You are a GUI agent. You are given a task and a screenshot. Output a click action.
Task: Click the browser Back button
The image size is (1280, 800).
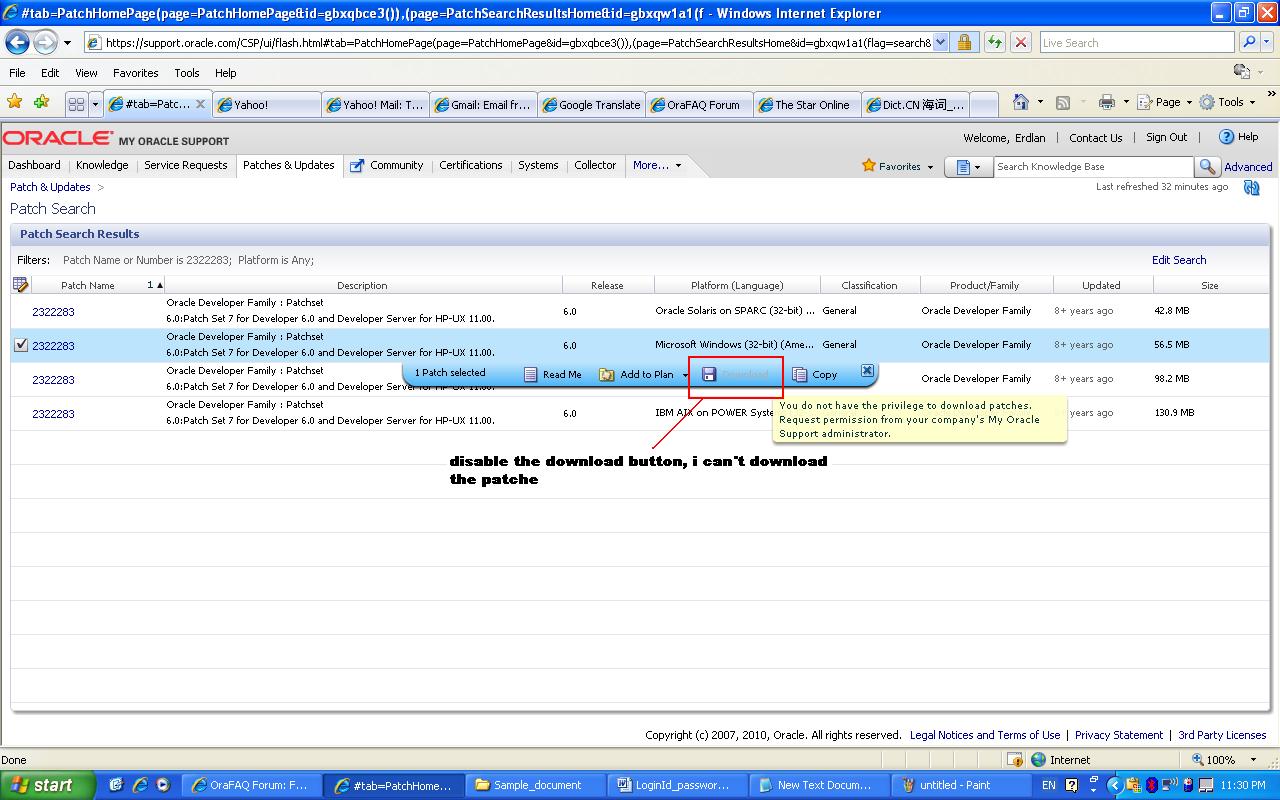tap(17, 42)
